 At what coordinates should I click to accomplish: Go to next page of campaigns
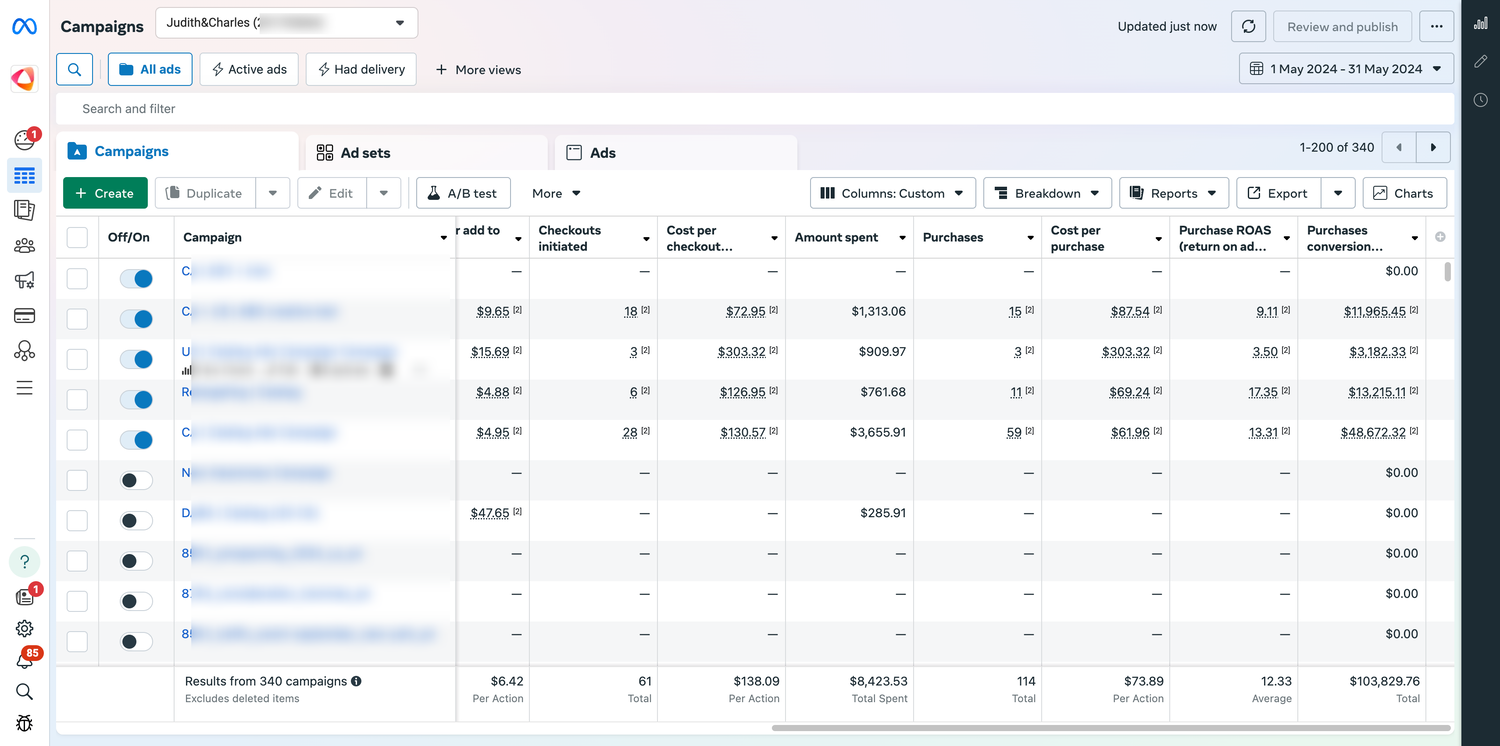(1433, 147)
